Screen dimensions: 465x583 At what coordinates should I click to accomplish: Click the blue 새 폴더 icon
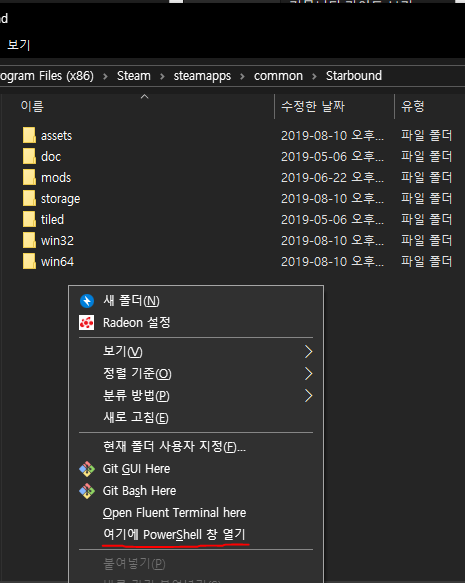(87, 301)
